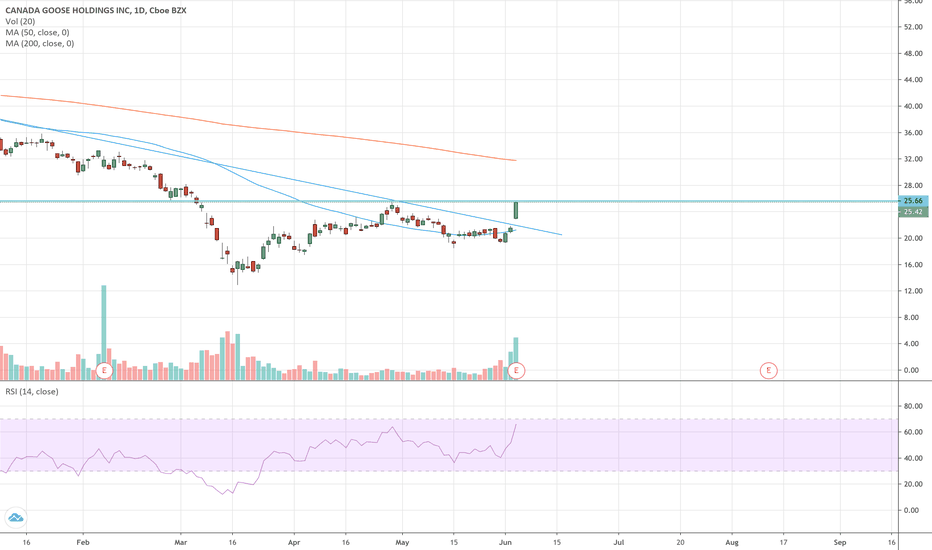Image resolution: width=932 pixels, height=550 pixels.
Task: Select the Vol (20) indicator label
Action: [20, 21]
